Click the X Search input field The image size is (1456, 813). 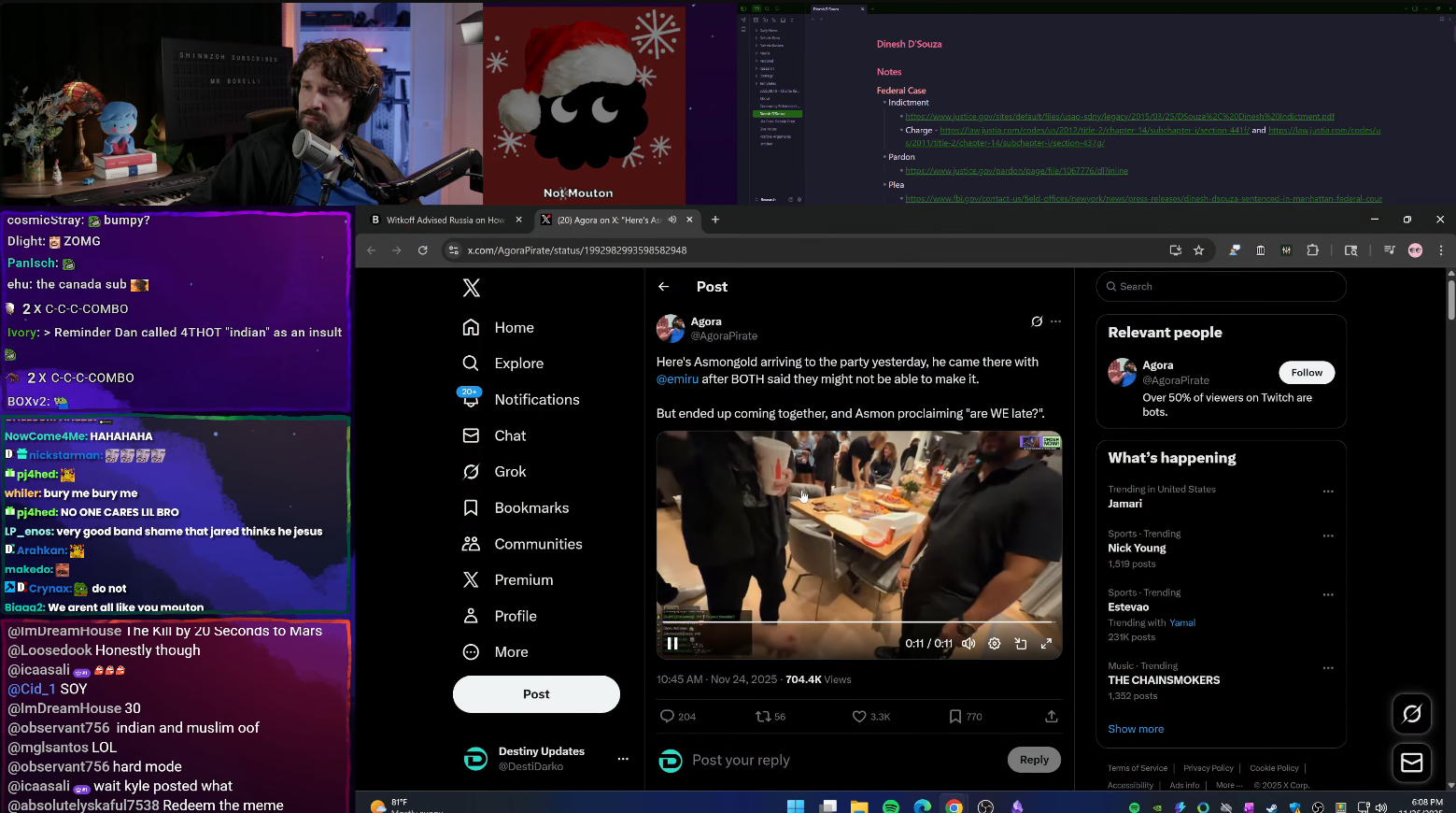pos(1221,287)
